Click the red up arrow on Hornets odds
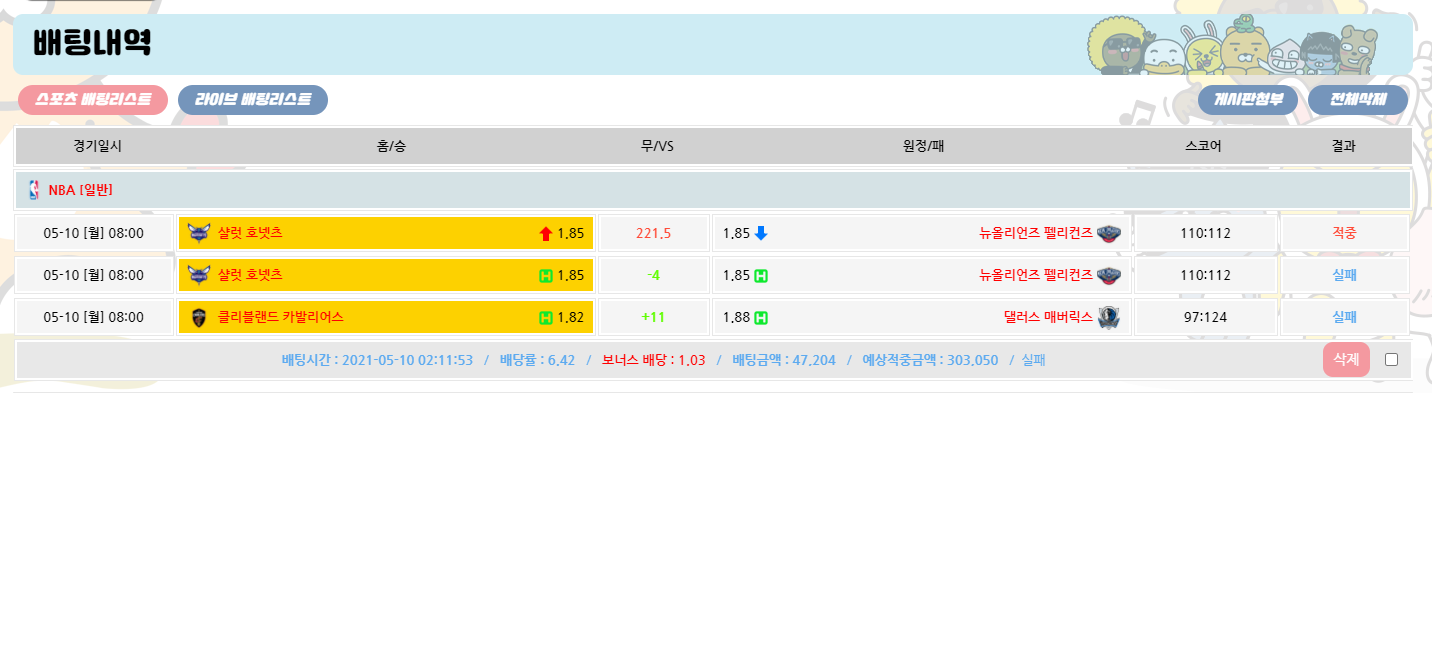 [x=546, y=234]
